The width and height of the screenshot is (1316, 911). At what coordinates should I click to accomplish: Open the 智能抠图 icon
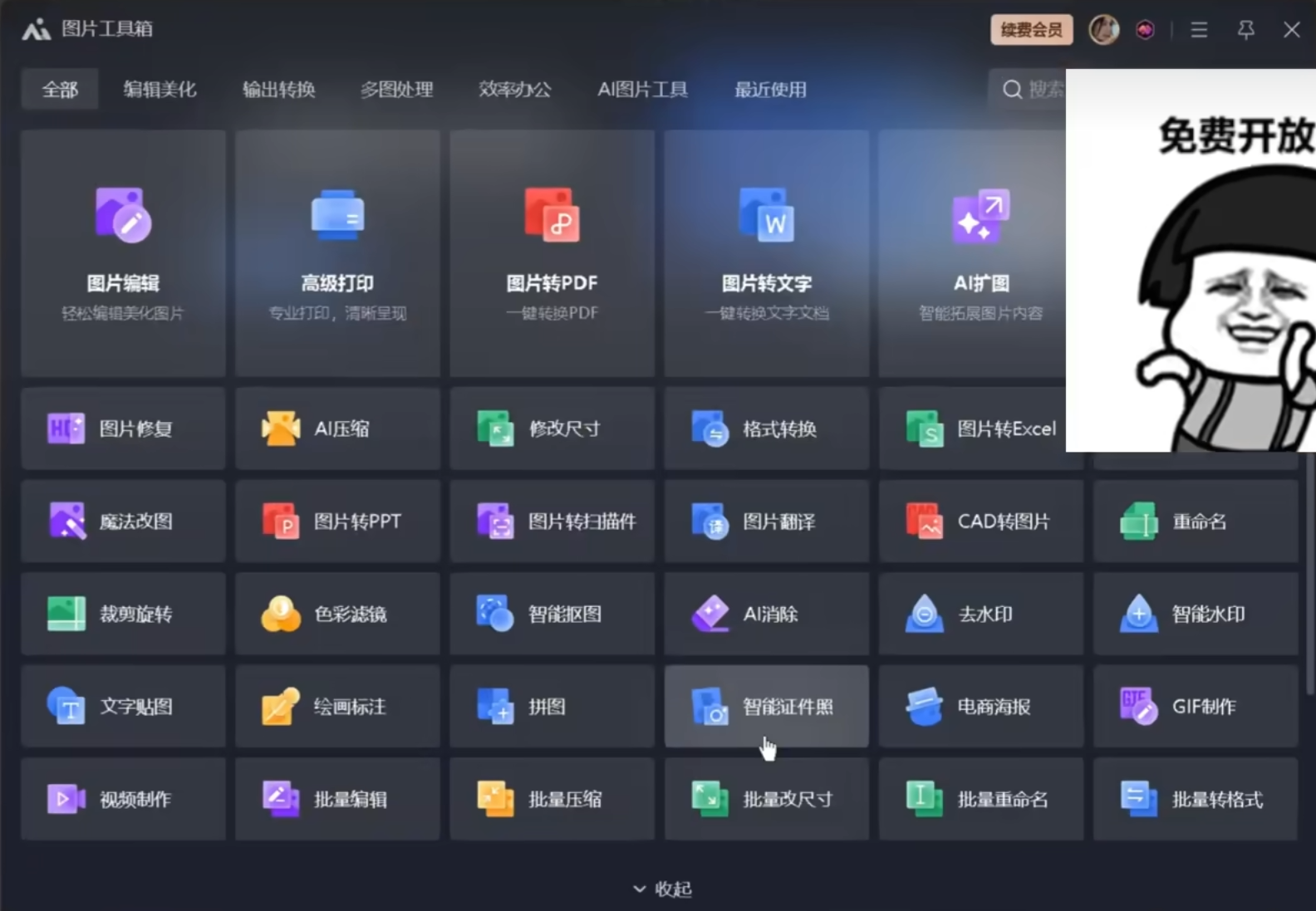[495, 614]
